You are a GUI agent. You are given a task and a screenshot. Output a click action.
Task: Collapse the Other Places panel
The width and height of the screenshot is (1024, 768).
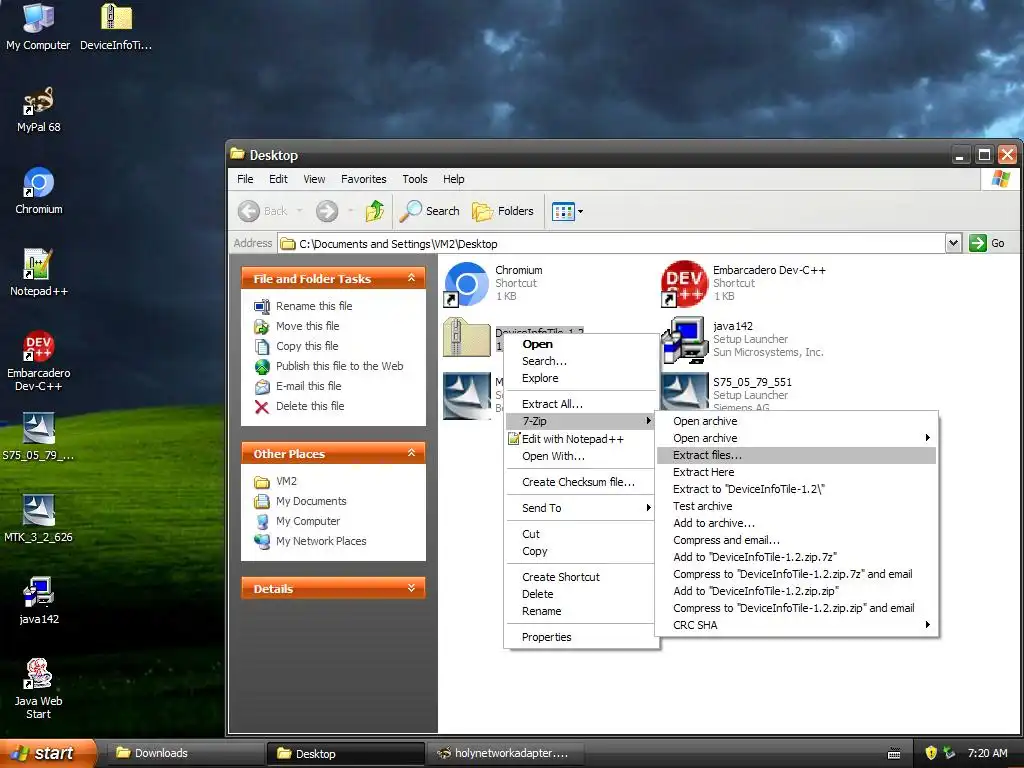coord(411,453)
